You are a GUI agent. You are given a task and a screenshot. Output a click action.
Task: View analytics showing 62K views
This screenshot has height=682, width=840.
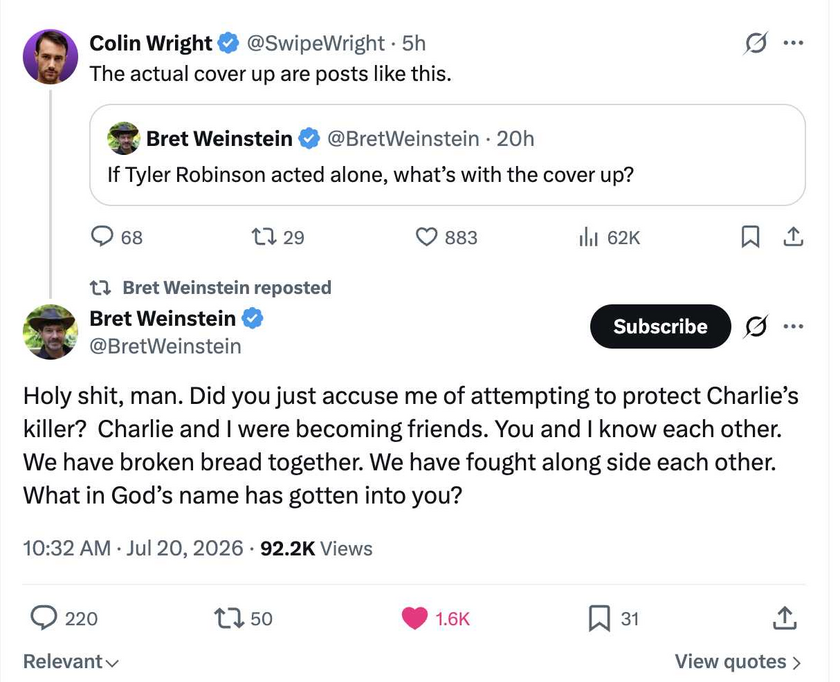[x=588, y=236]
